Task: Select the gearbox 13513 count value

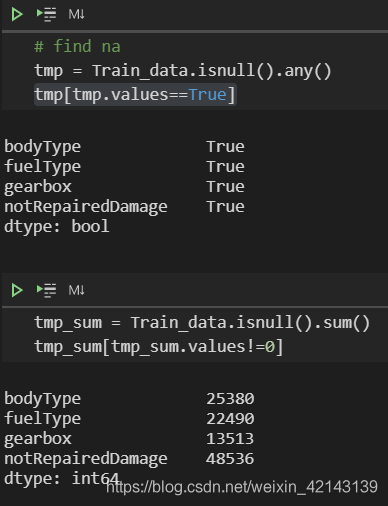Action: 230,439
